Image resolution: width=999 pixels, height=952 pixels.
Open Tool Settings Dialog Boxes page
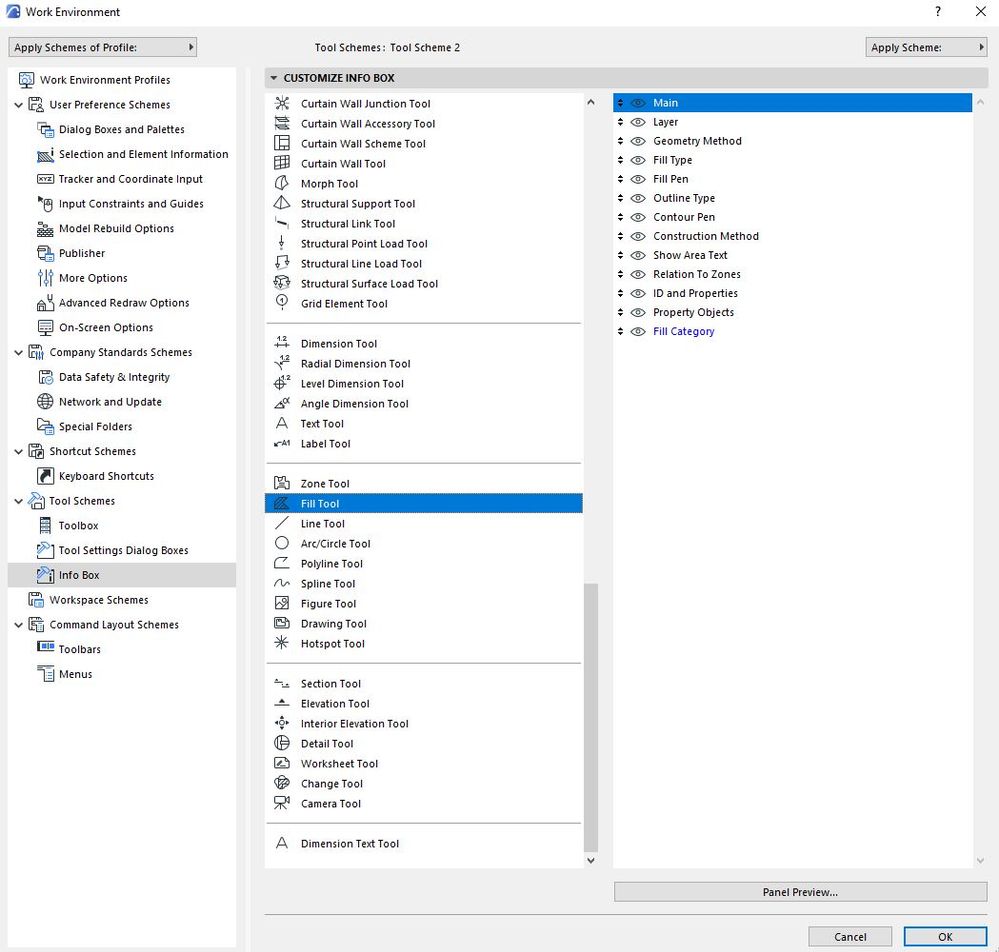pos(123,550)
